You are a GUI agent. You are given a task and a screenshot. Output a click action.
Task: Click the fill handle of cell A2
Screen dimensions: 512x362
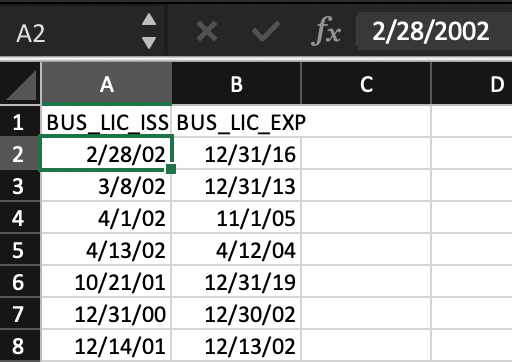click(x=171, y=169)
